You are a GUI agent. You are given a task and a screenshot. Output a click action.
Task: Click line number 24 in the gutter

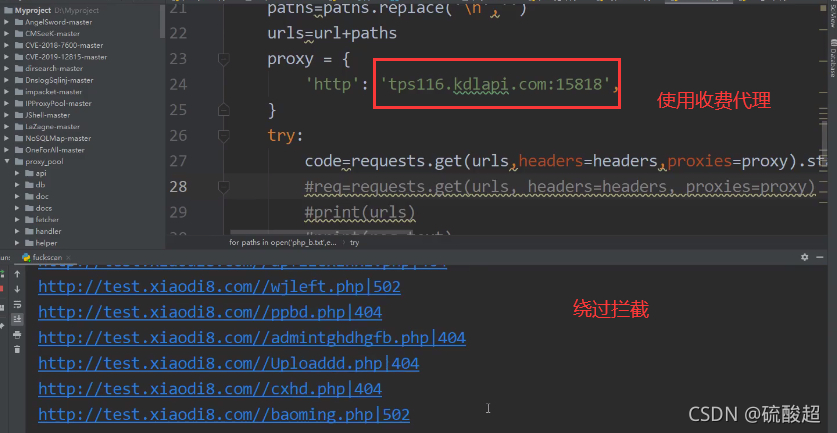click(178, 84)
